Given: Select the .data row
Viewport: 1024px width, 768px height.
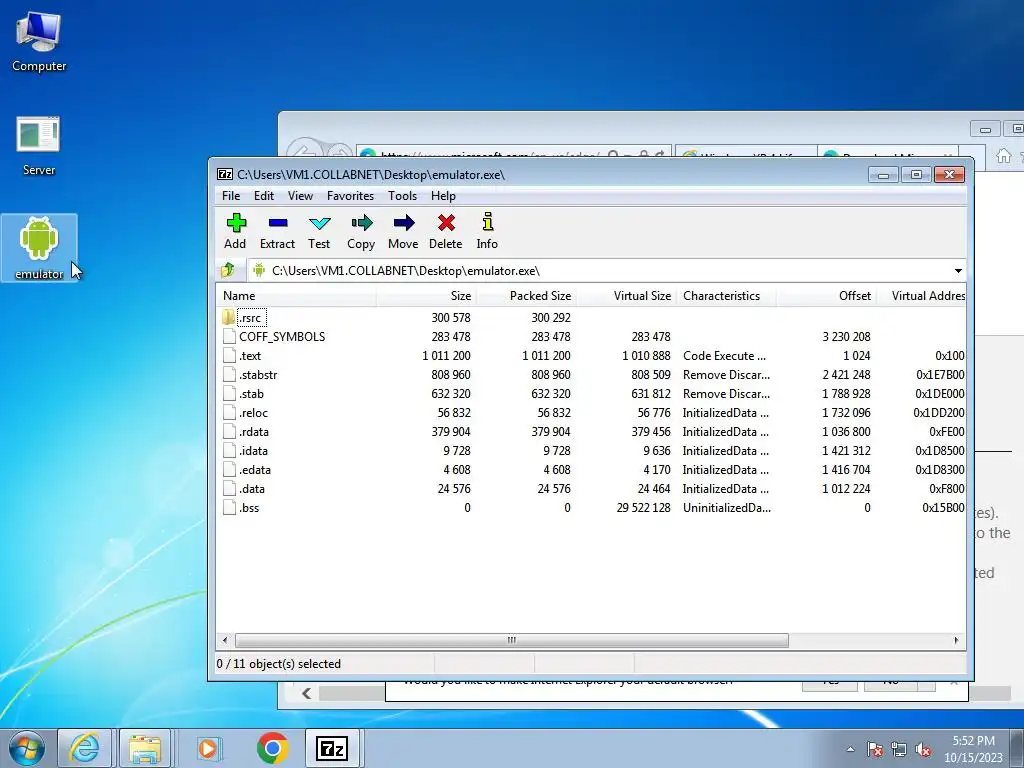Looking at the screenshot, I should [591, 488].
